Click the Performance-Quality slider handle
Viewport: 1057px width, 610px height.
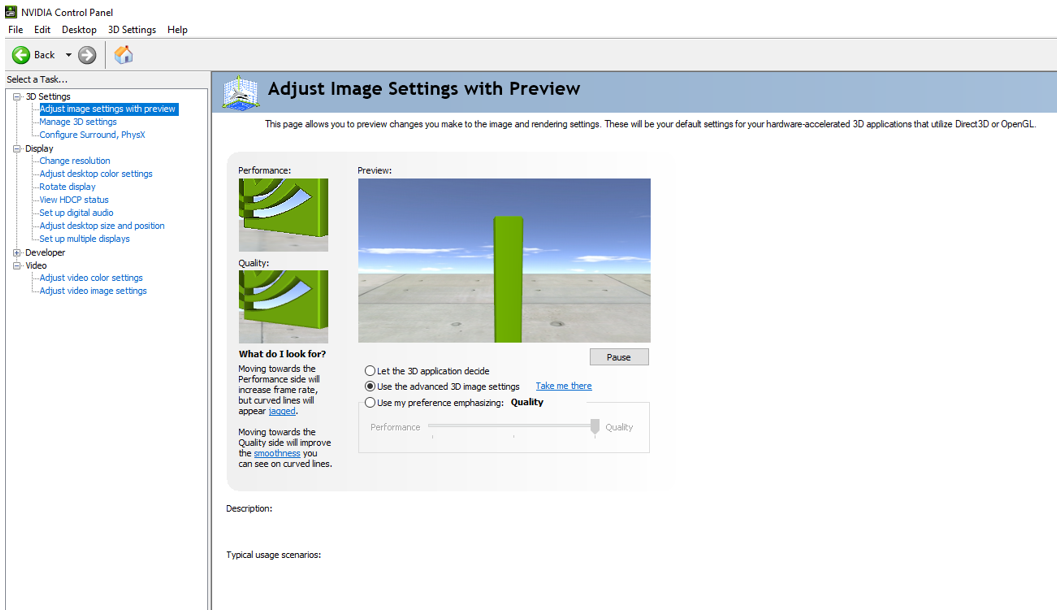(x=595, y=426)
